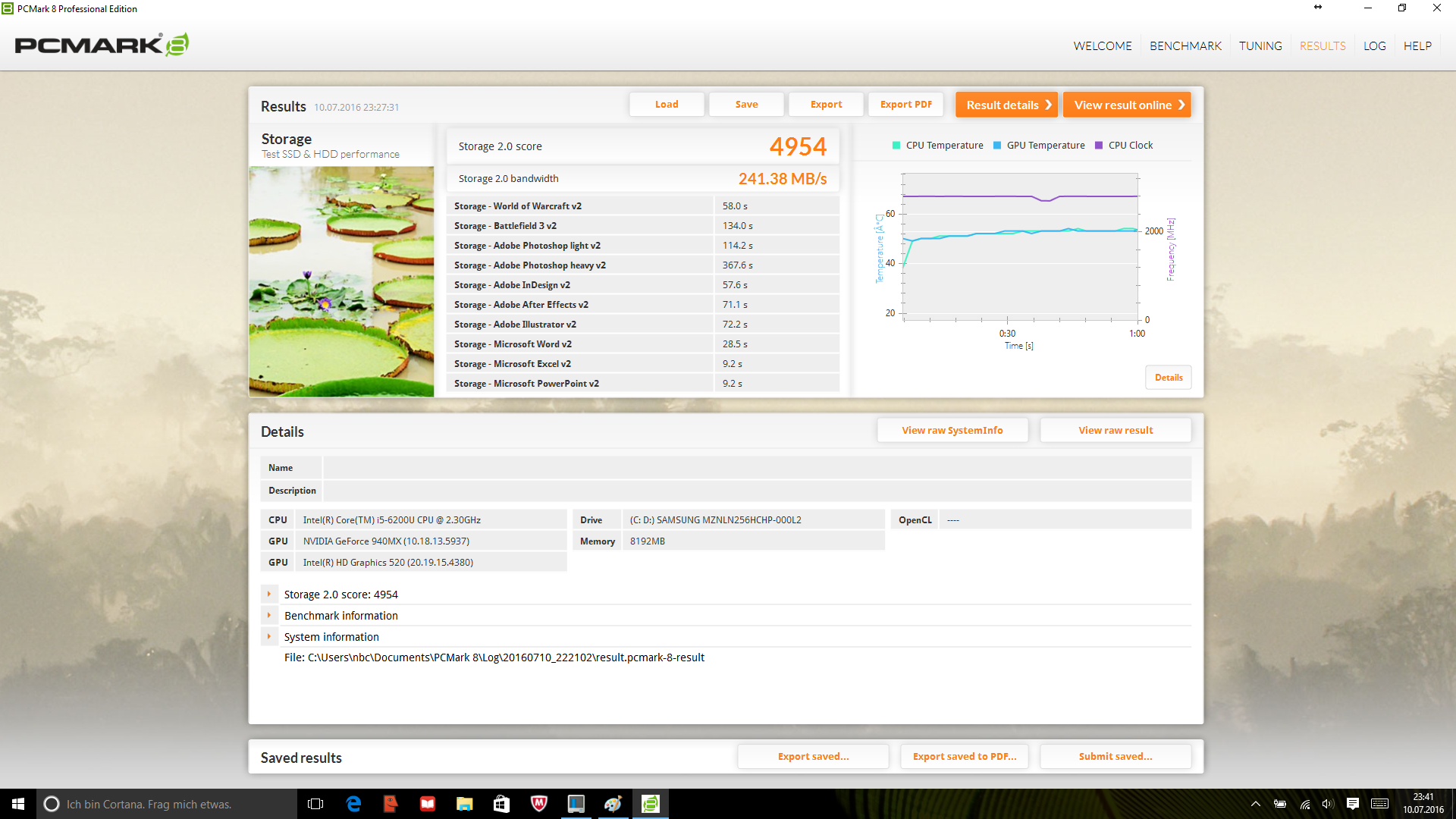Open the Wi-Fi network tray icon
The height and width of the screenshot is (819, 1456).
click(1305, 804)
